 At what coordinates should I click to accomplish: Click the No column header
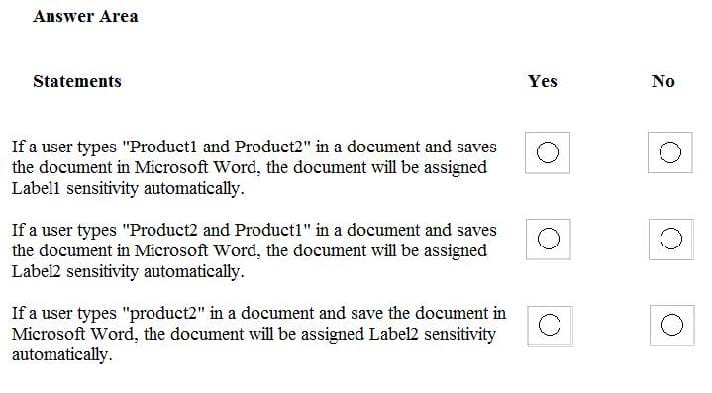pyautogui.click(x=663, y=81)
